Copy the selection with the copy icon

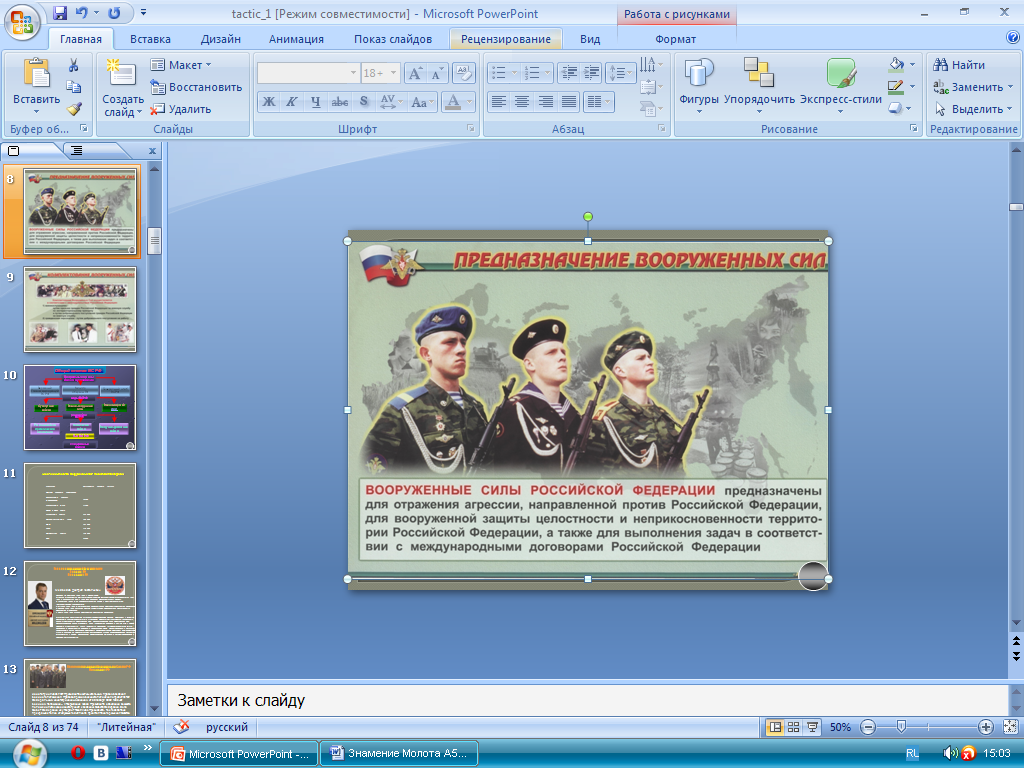tap(74, 87)
